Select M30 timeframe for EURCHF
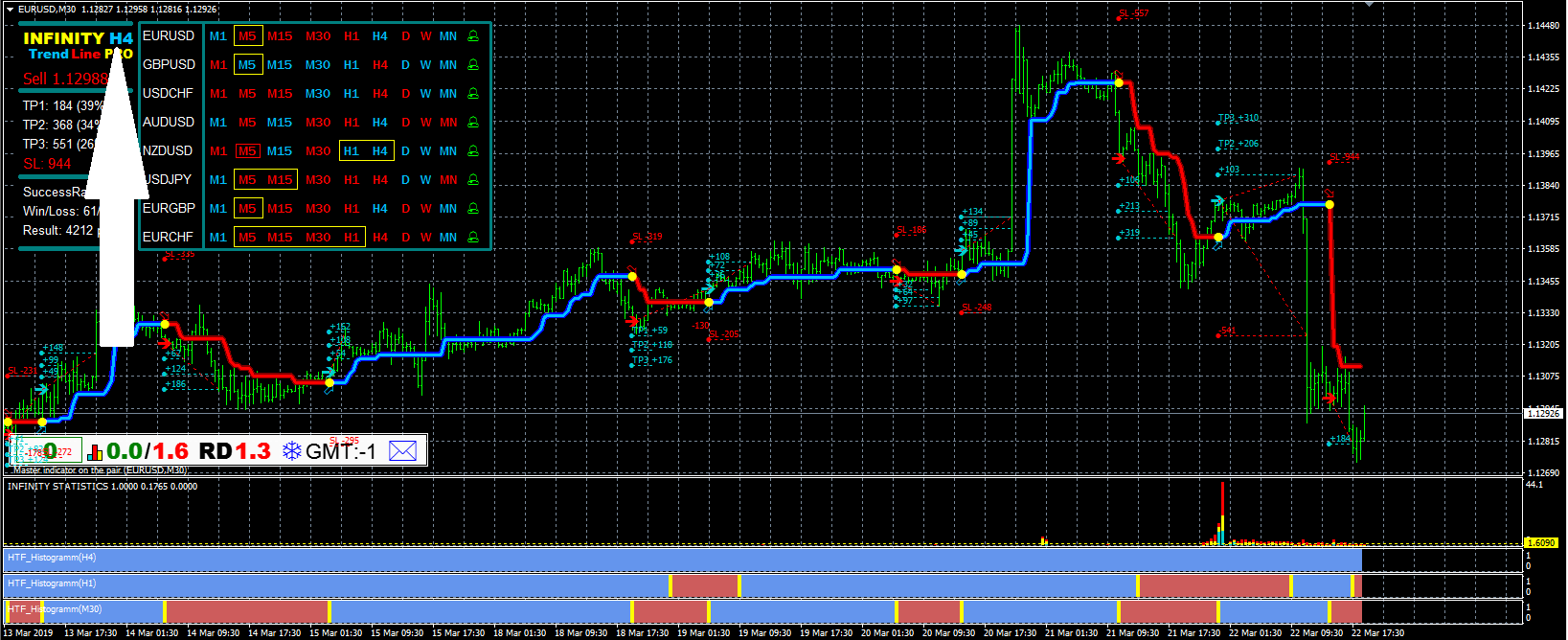 pos(318,238)
